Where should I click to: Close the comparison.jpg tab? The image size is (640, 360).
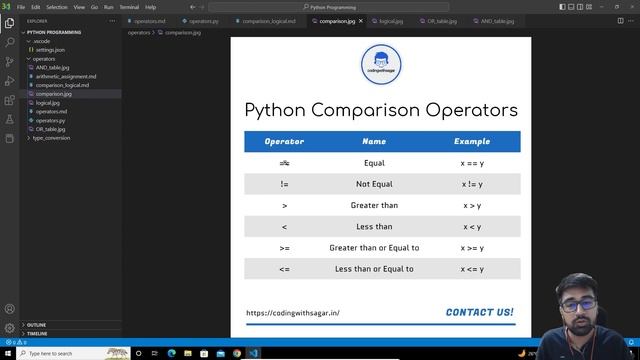(x=361, y=21)
